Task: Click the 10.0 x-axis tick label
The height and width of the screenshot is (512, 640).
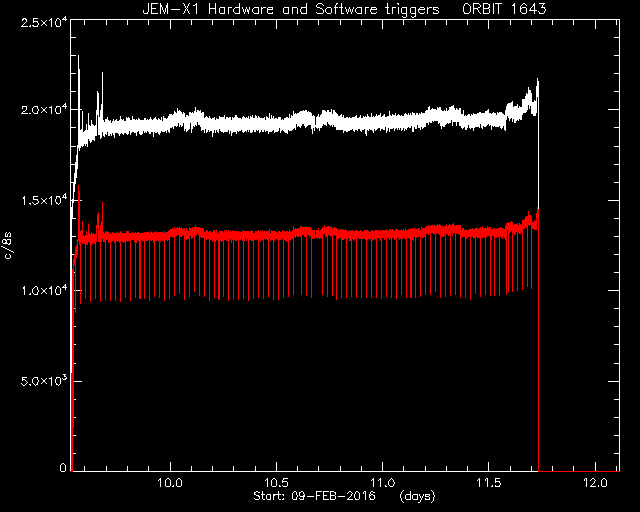Action: tap(170, 483)
